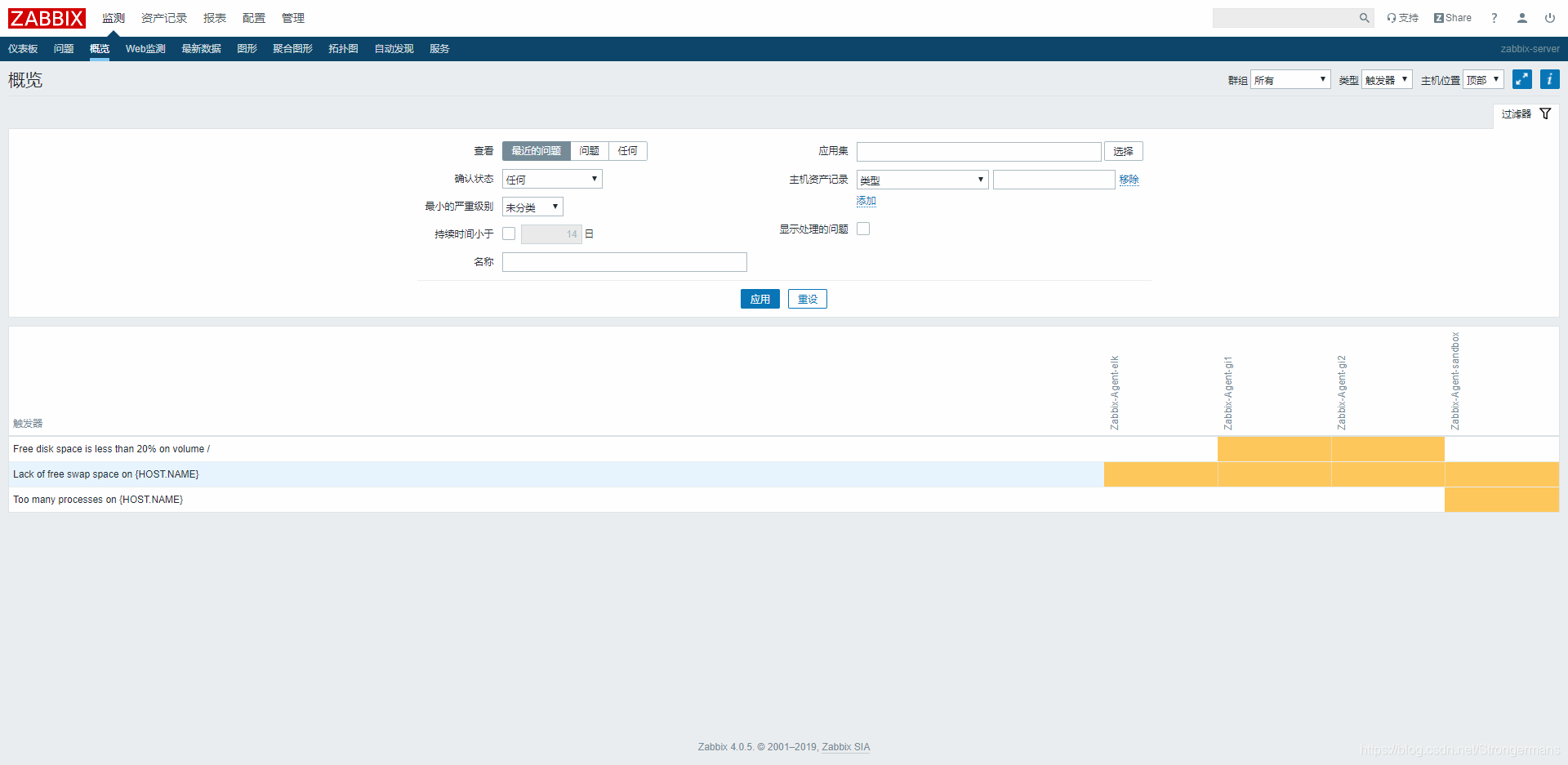Viewport: 1568px width, 765px height.
Task: Open the 主机位置 dropdown
Action: pos(1483,79)
